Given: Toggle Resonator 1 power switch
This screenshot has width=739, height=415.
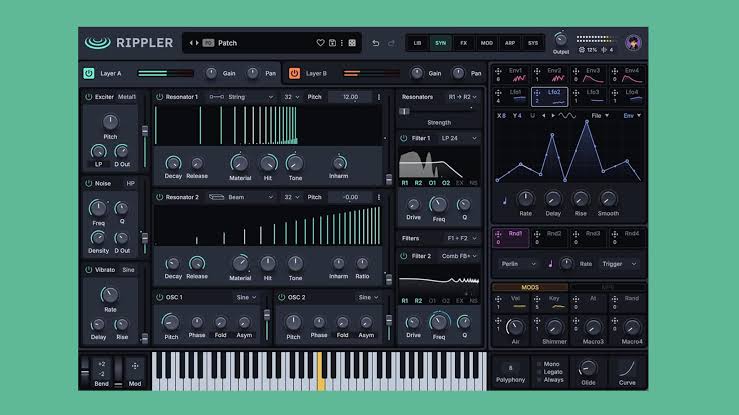Looking at the screenshot, I should (159, 97).
